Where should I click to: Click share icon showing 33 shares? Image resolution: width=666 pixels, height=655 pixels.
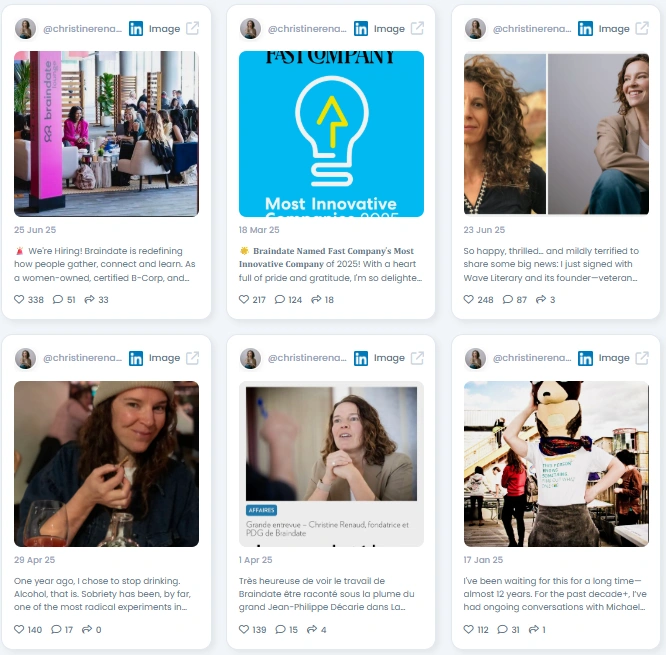point(89,299)
